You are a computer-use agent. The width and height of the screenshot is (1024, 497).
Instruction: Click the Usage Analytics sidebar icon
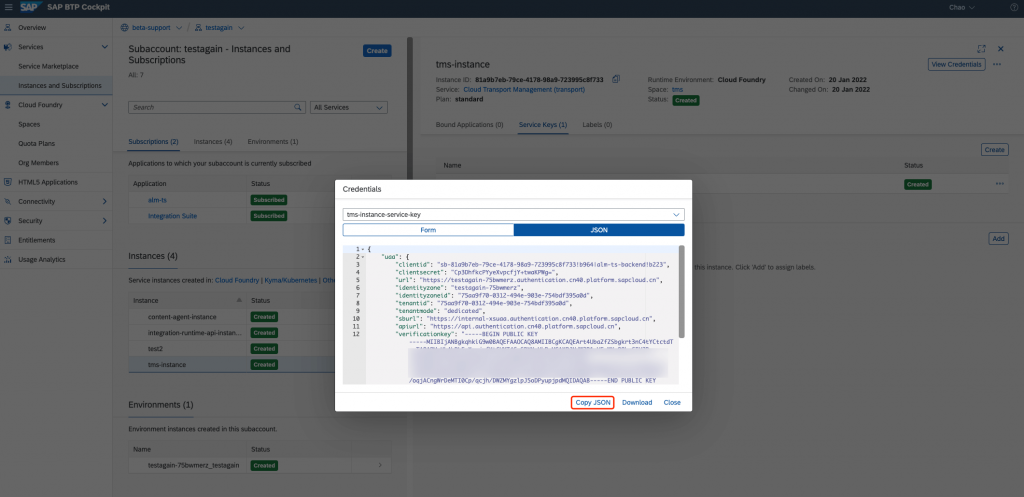click(8, 259)
